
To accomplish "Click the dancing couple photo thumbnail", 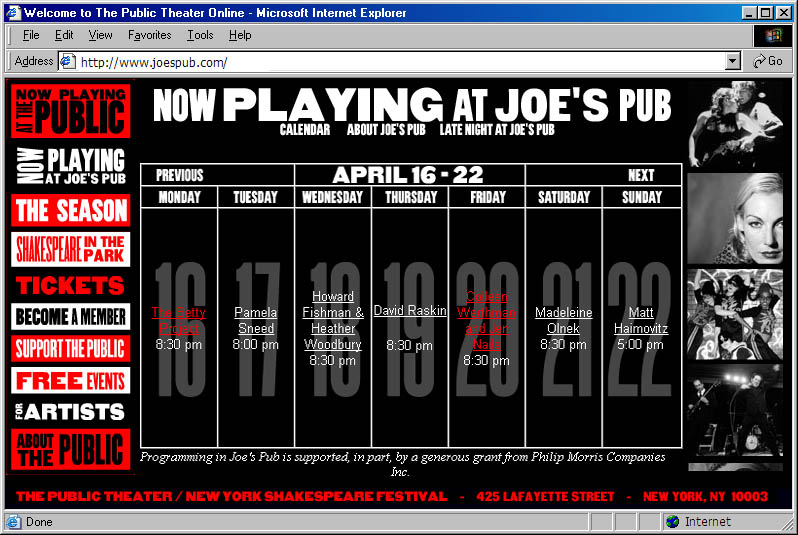I will [x=735, y=124].
